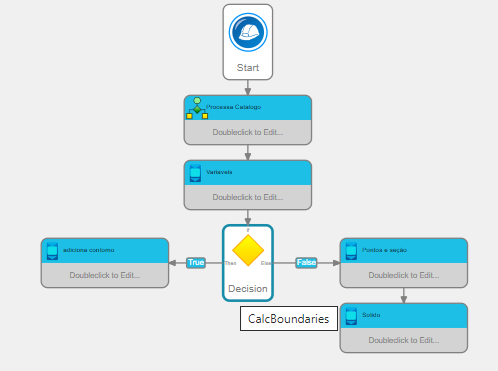Click the False branch label

[x=306, y=263]
